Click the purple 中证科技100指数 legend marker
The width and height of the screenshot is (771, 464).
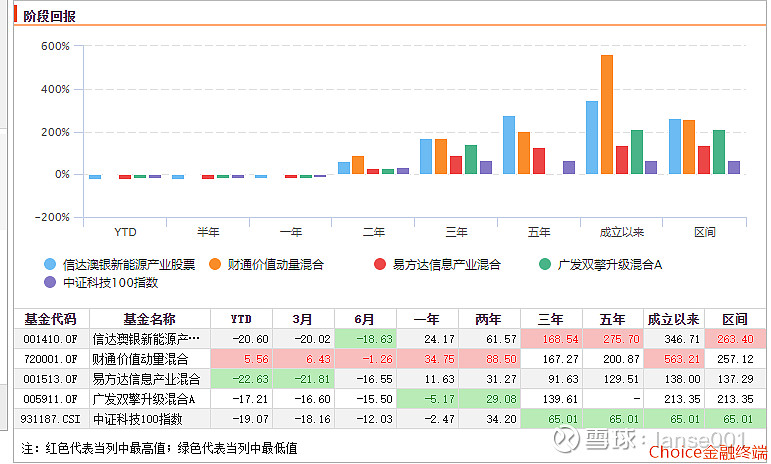click(50, 282)
